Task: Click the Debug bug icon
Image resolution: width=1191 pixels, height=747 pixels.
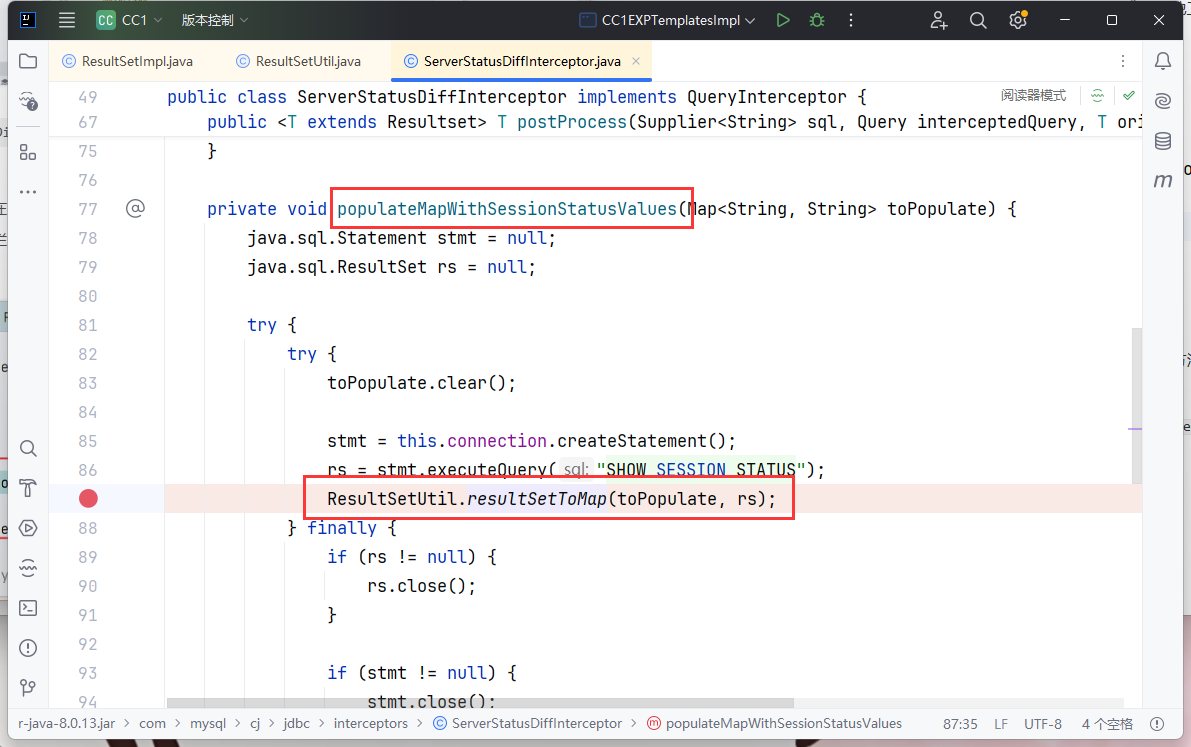Action: (x=817, y=20)
